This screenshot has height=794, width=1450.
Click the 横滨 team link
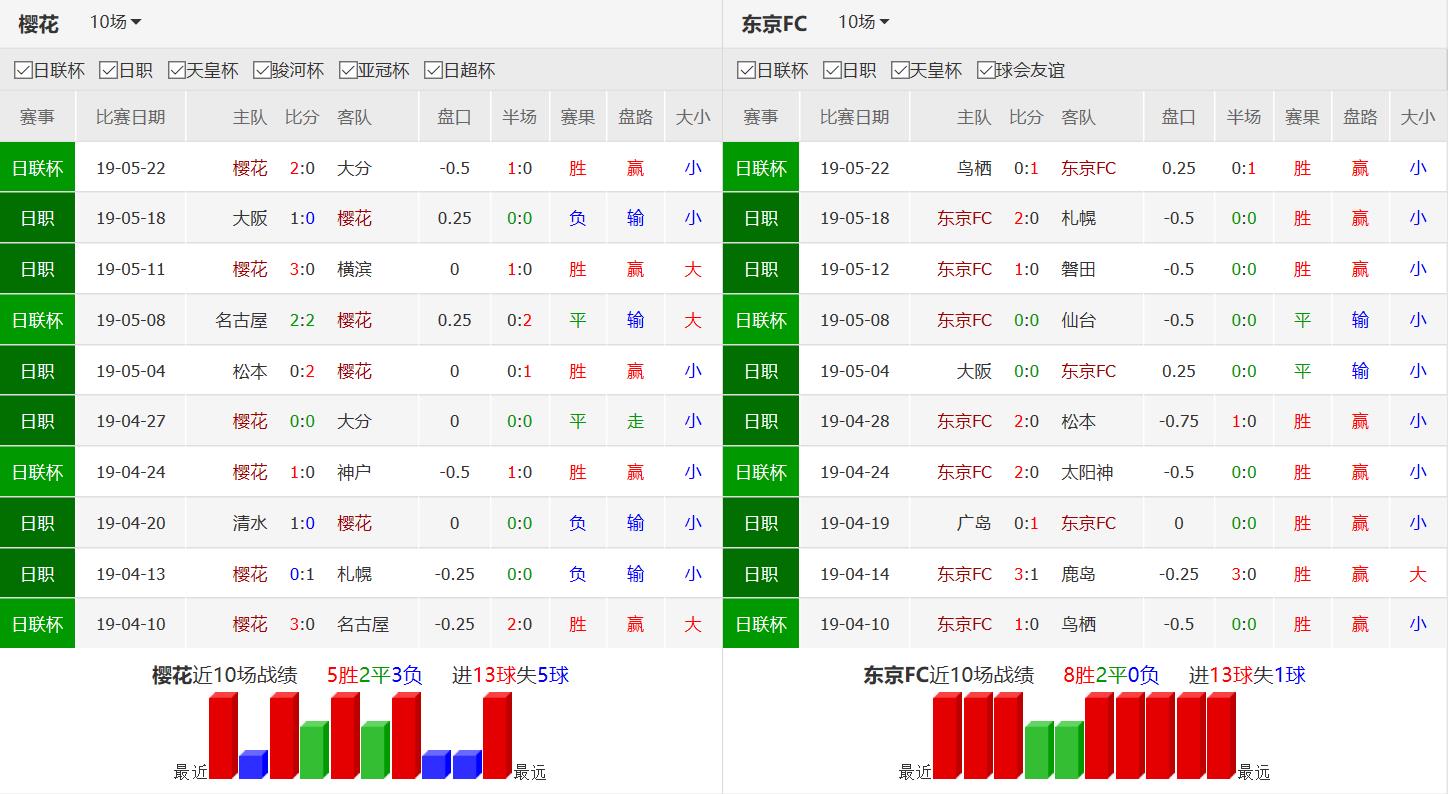[x=354, y=269]
